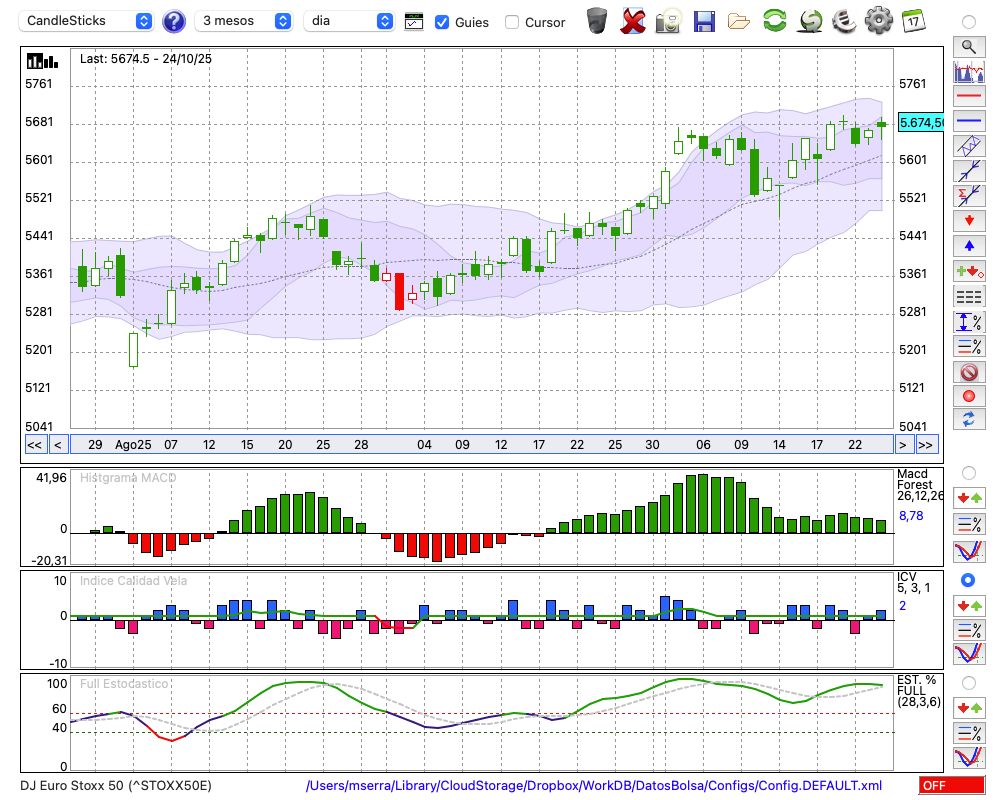Click the calendar icon in toolbar
Viewport: 1000px width, 800px height.
pyautogui.click(x=913, y=20)
